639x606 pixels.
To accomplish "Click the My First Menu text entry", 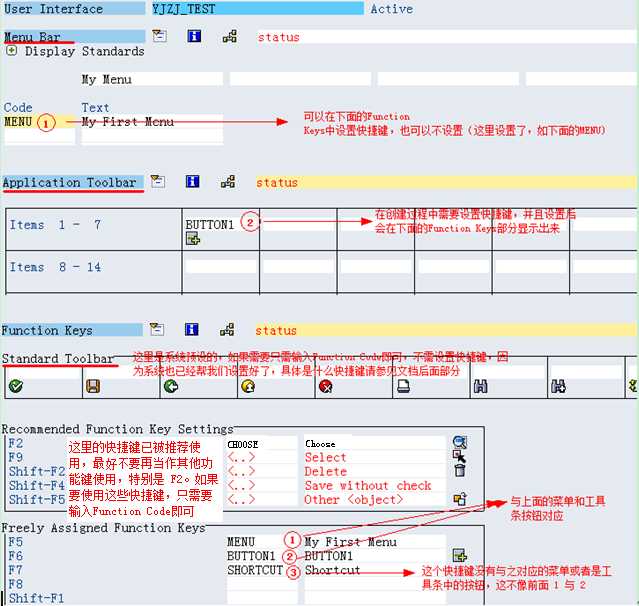I will coord(150,122).
